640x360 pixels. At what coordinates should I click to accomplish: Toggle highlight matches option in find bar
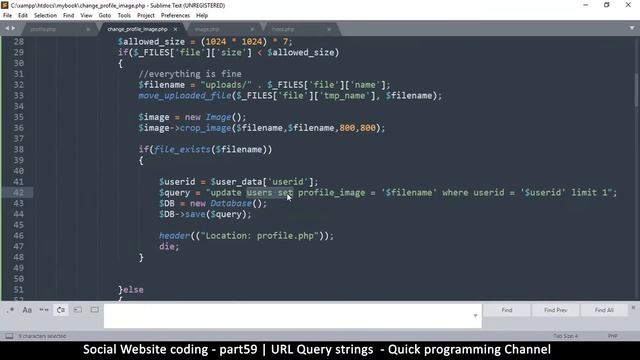click(x=94, y=310)
